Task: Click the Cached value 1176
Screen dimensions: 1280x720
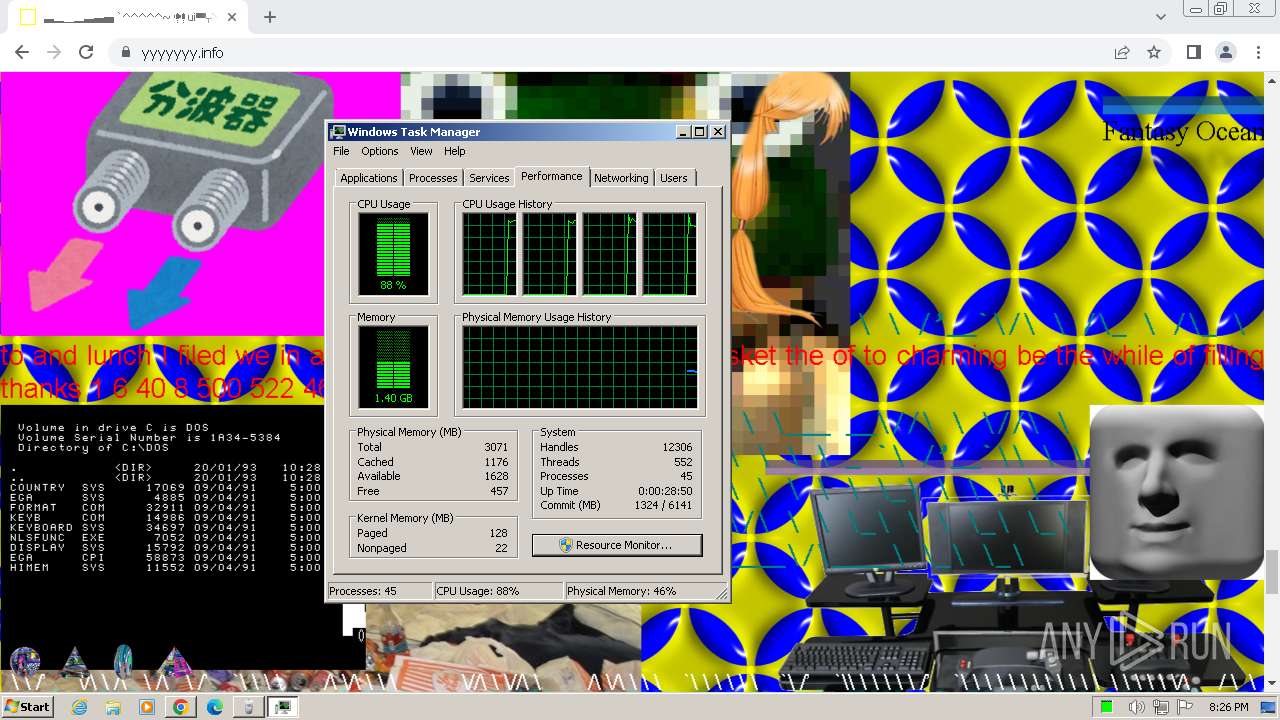Action: (496, 462)
